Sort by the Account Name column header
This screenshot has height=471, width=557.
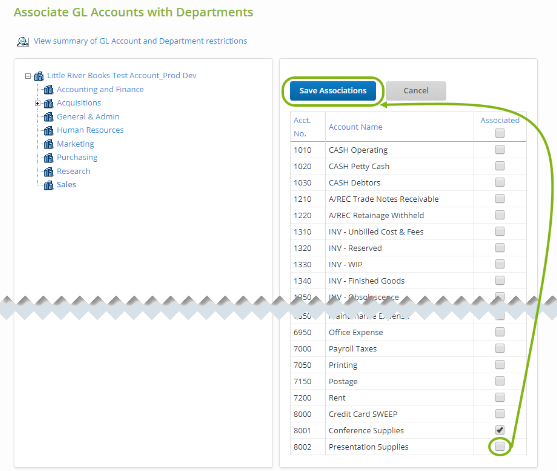pos(355,127)
